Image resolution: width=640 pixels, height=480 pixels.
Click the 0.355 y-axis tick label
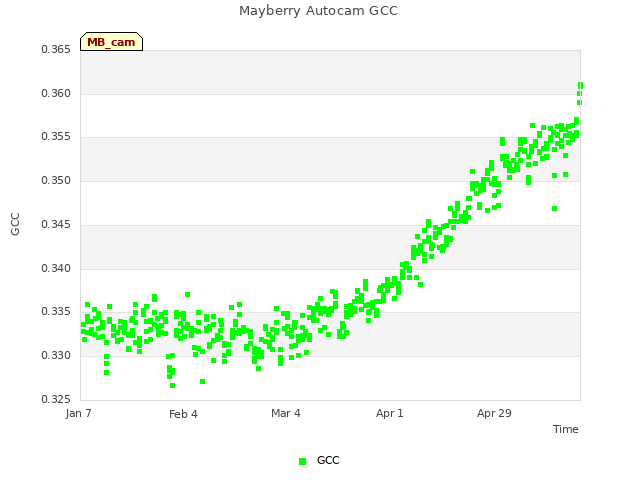[56, 137]
